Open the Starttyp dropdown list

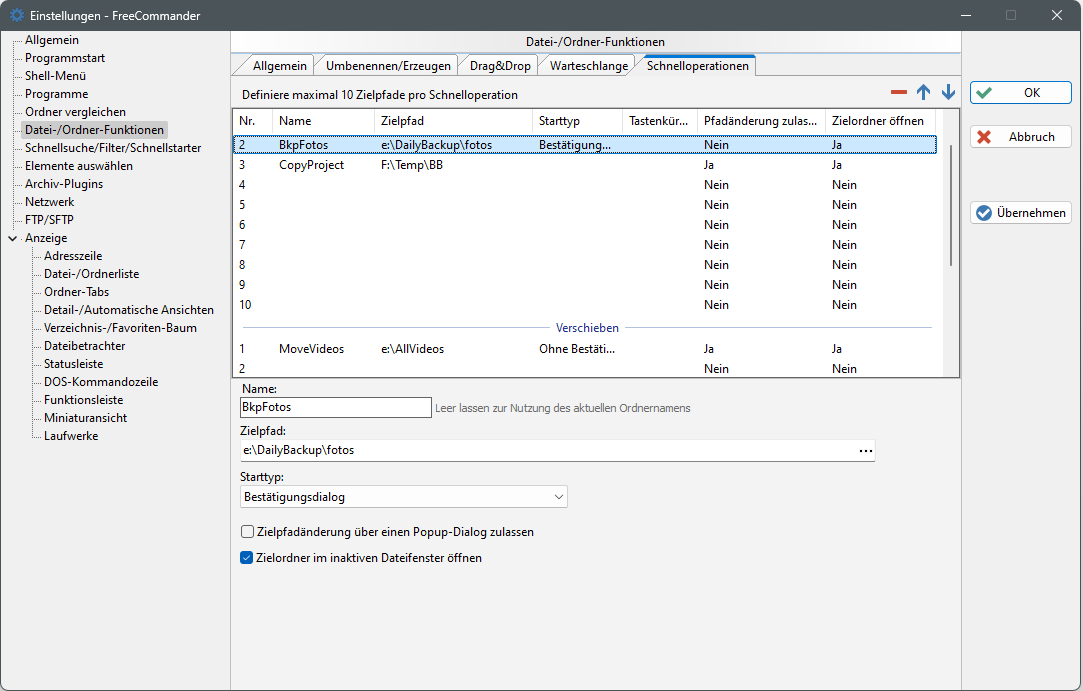pos(403,497)
